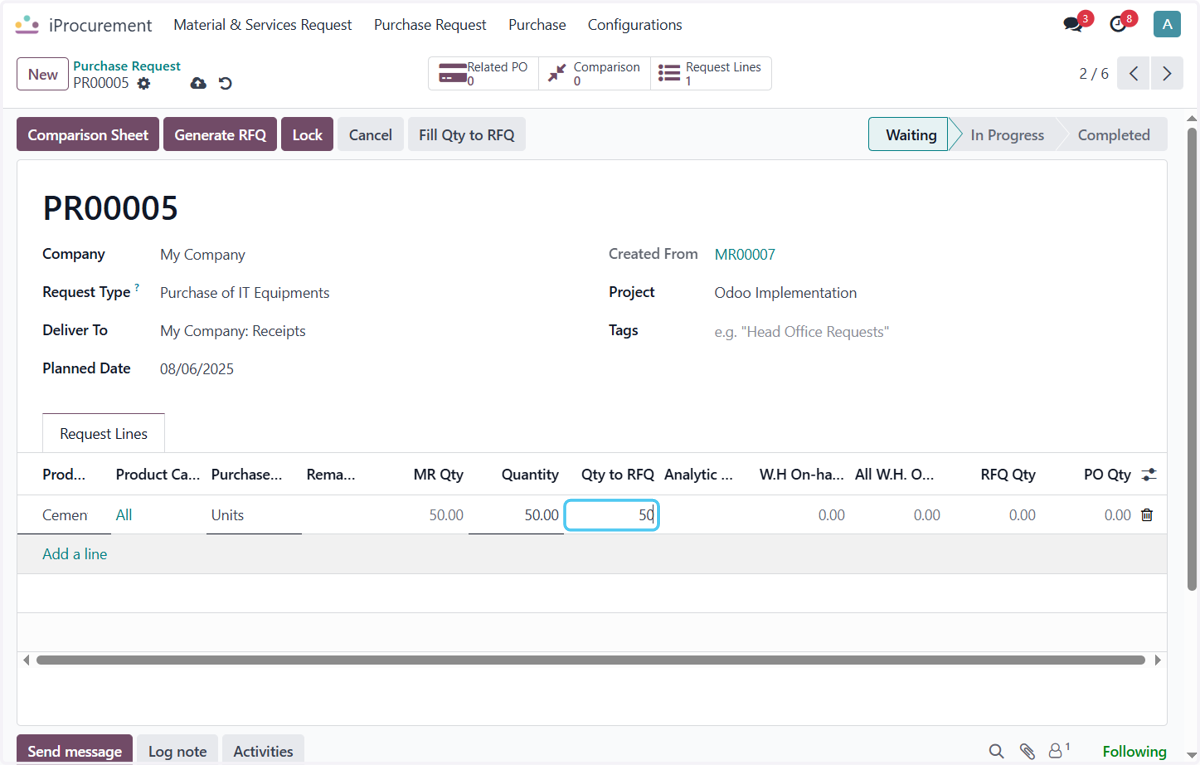Click the Purchase Request breadcrumb link

tap(127, 66)
